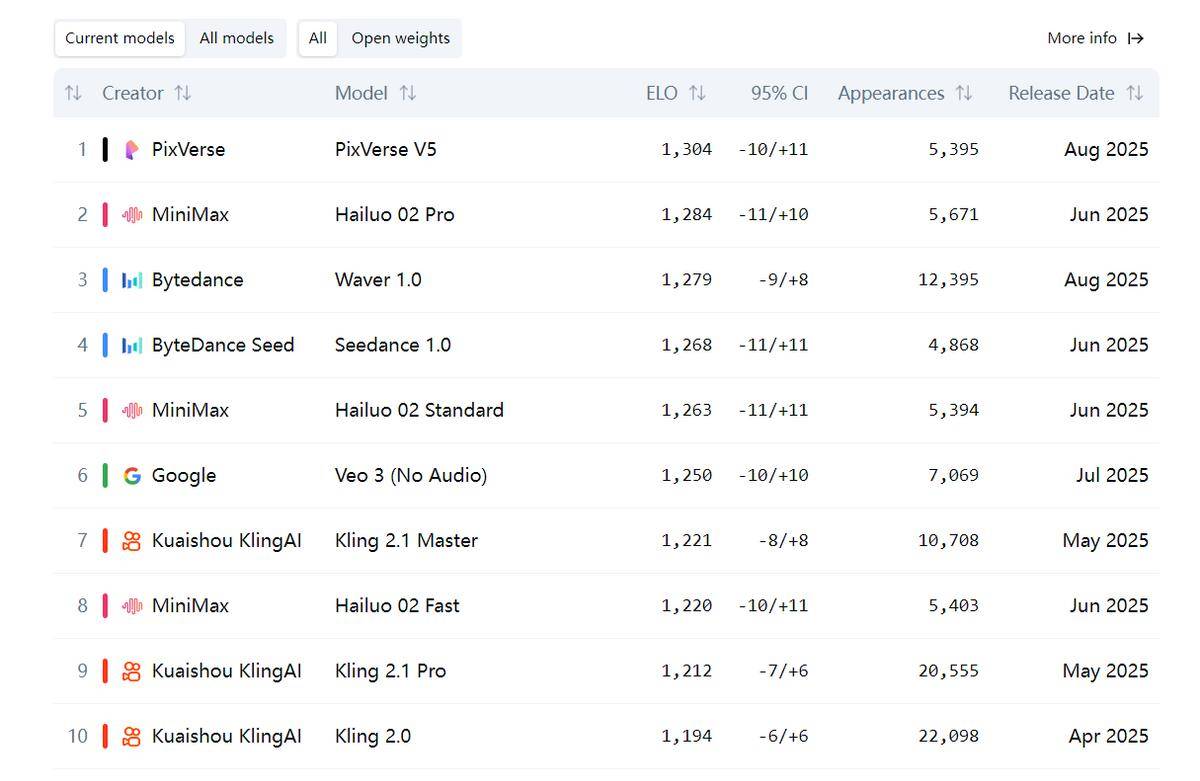Switch to Current models view
The height and width of the screenshot is (781, 1200).
pyautogui.click(x=120, y=38)
